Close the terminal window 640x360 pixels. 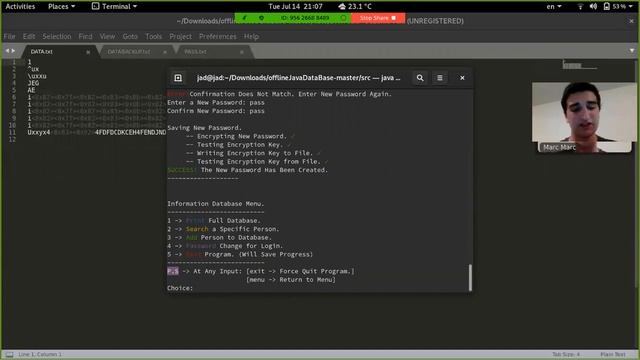point(462,78)
